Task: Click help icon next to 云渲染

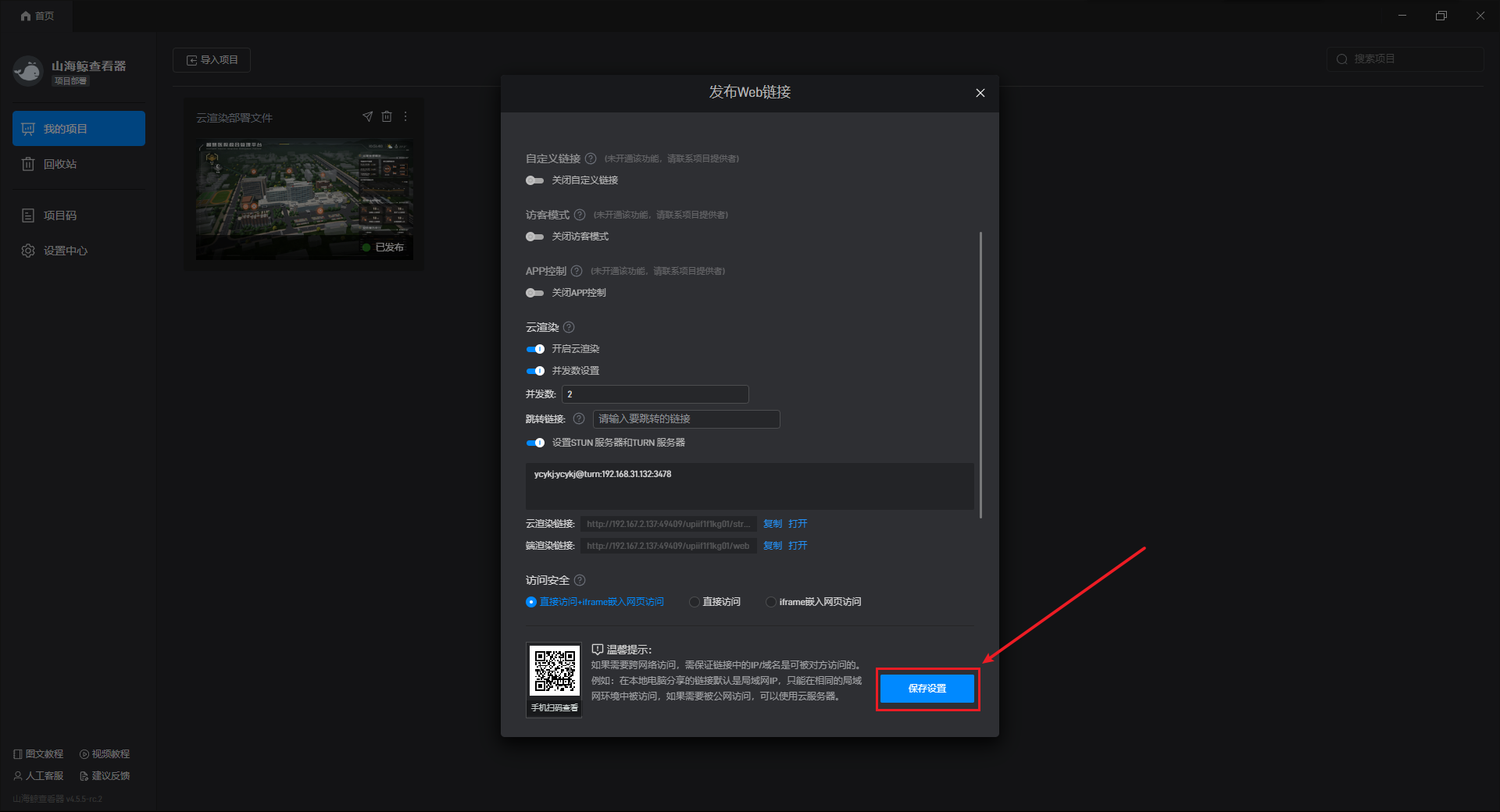Action: click(569, 327)
